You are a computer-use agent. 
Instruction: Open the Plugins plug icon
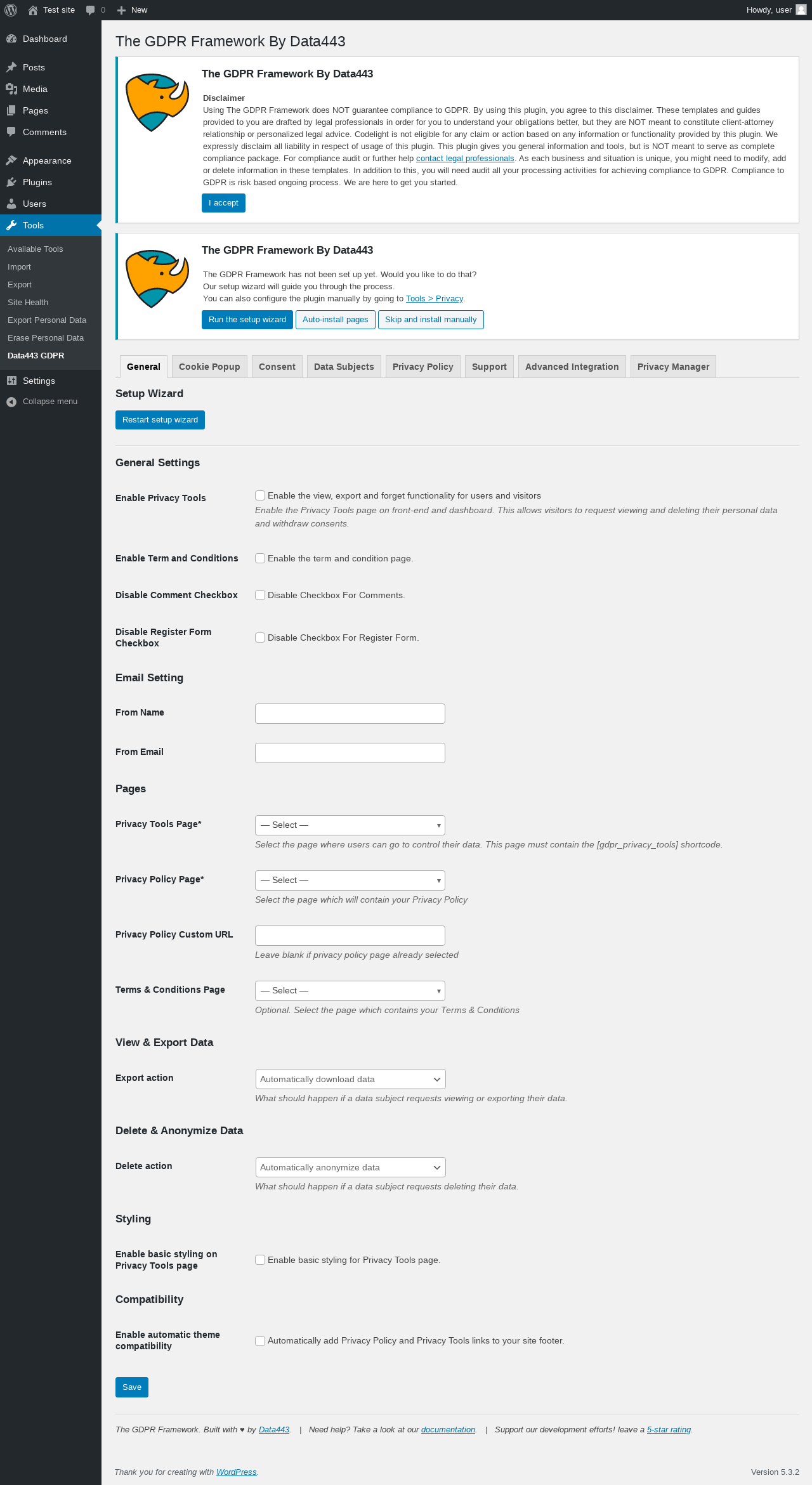click(11, 182)
